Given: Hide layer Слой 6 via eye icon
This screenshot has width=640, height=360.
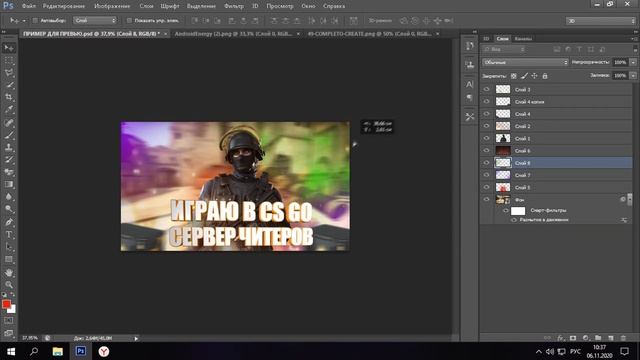Looking at the screenshot, I should click(x=486, y=150).
